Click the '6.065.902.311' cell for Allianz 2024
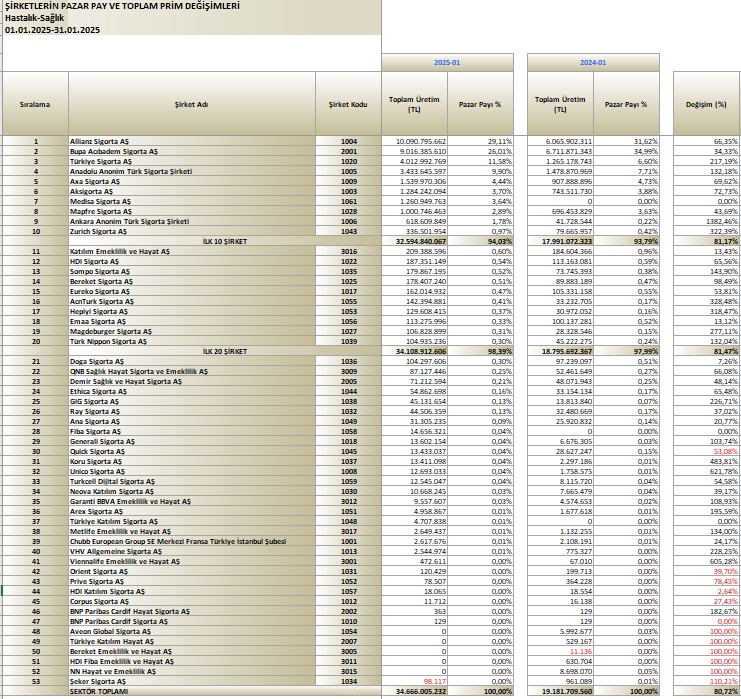Image resolution: width=741 pixels, height=699 pixels. pos(560,141)
